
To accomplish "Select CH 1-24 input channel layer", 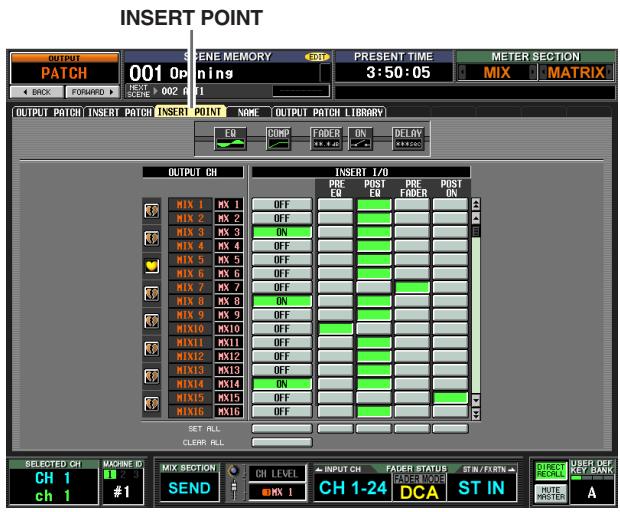I will pyautogui.click(x=353, y=488).
